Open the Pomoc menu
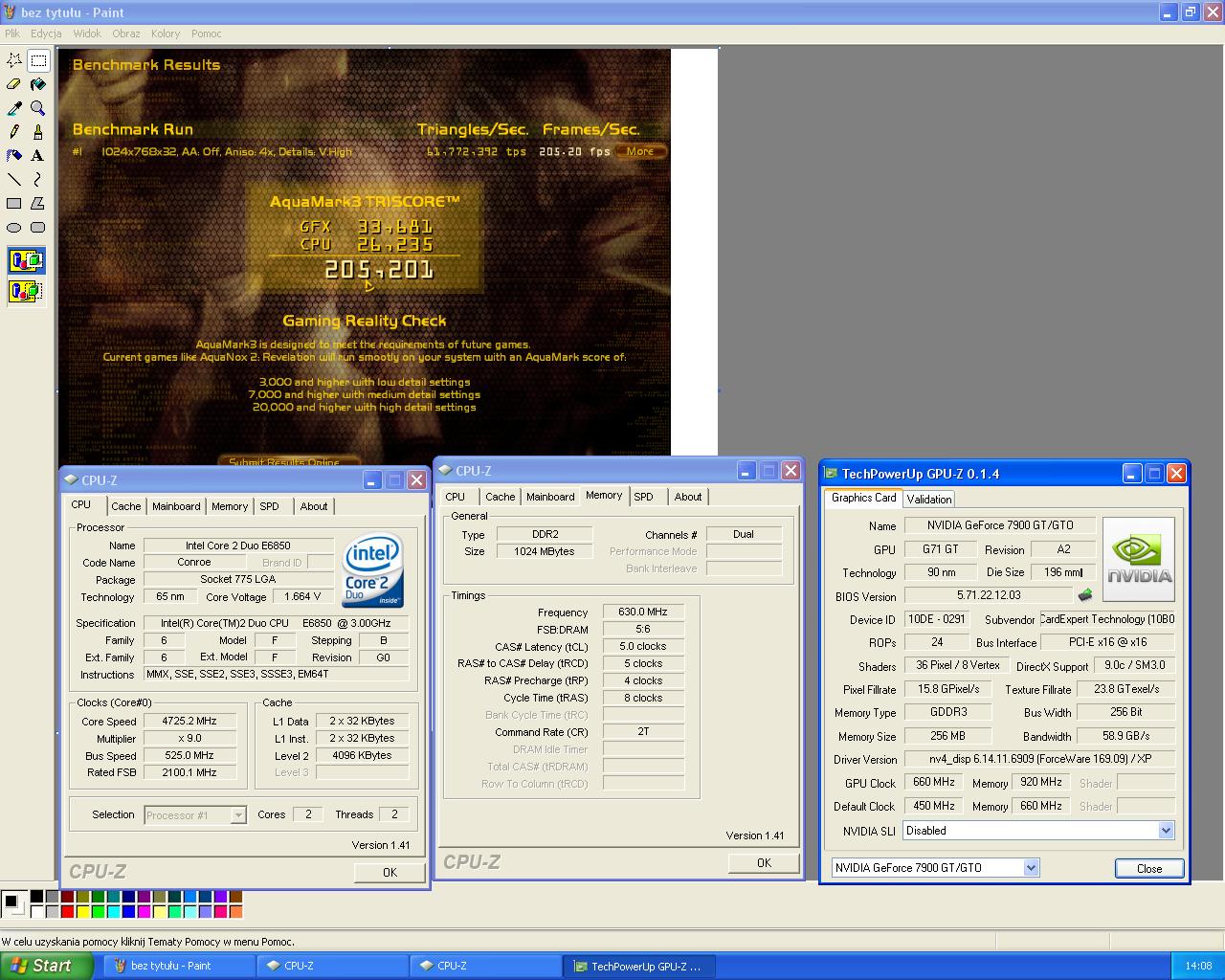The height and width of the screenshot is (980, 1225). click(207, 33)
